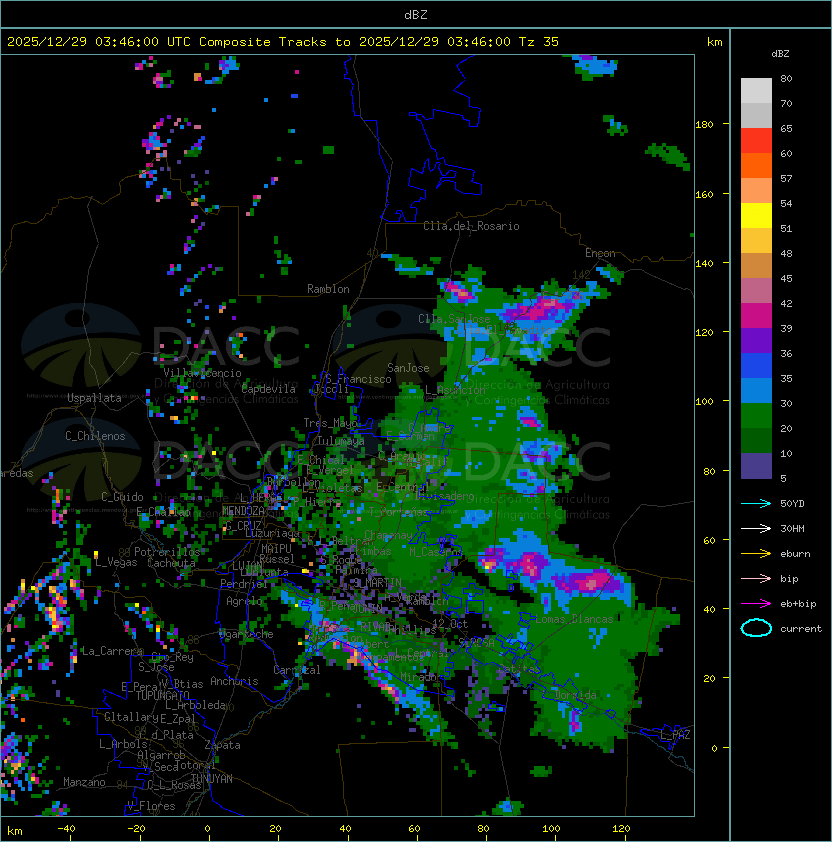Select the yellow eburn arrow legend entry
The height and width of the screenshot is (842, 832).
[x=756, y=553]
